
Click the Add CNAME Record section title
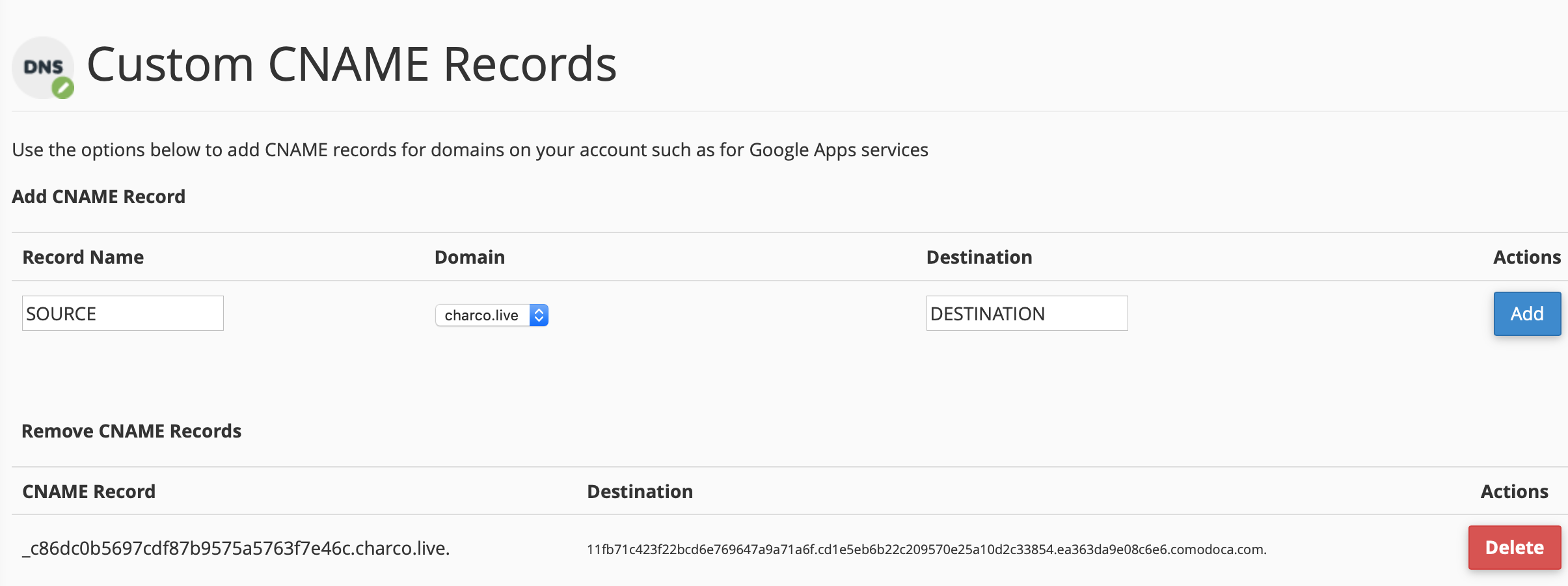[99, 197]
